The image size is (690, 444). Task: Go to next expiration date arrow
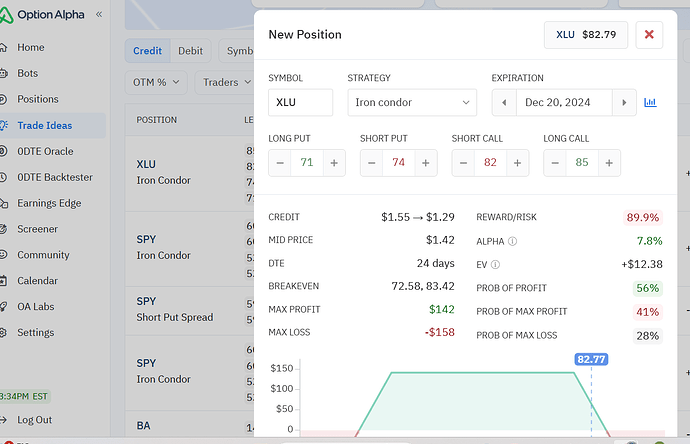625,102
